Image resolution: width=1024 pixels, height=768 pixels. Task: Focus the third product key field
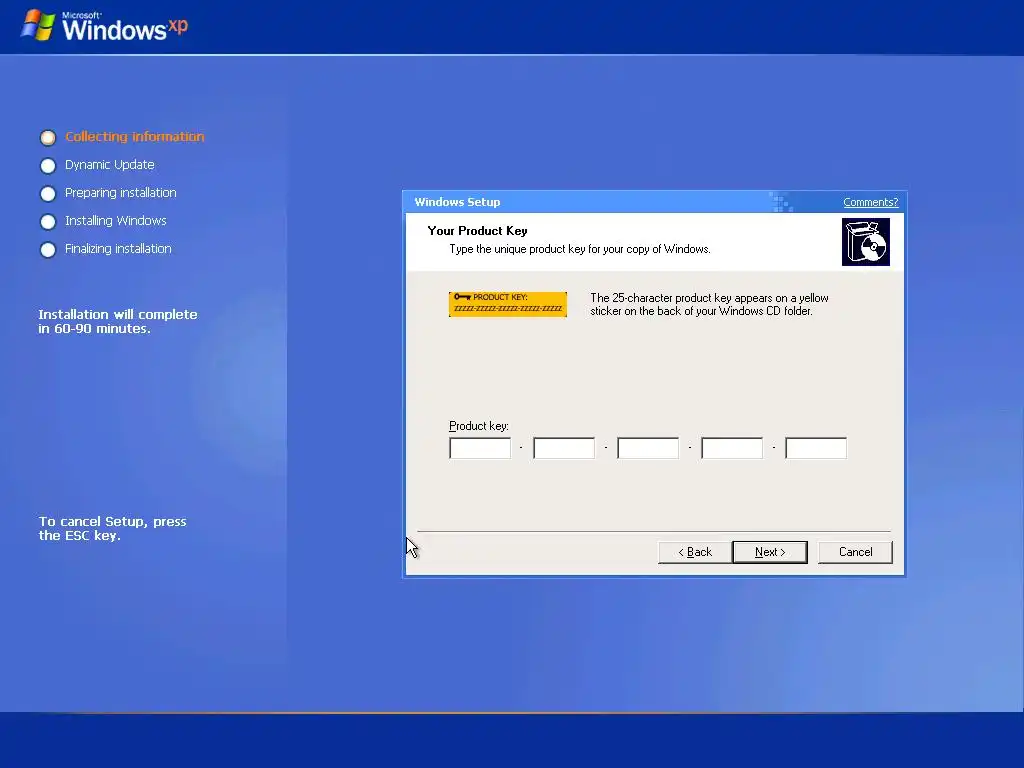coord(648,448)
